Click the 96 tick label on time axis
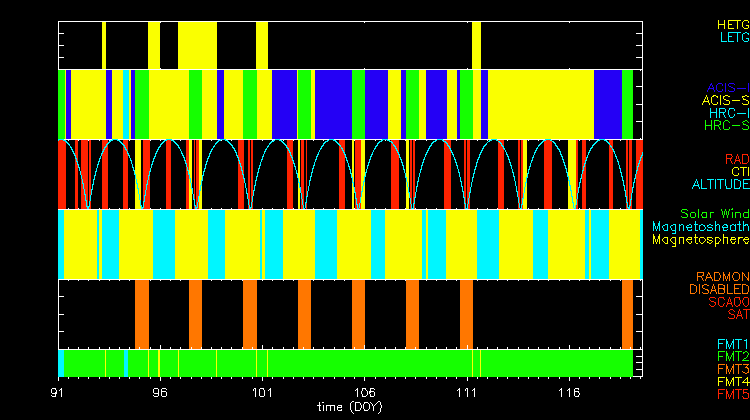 point(160,394)
